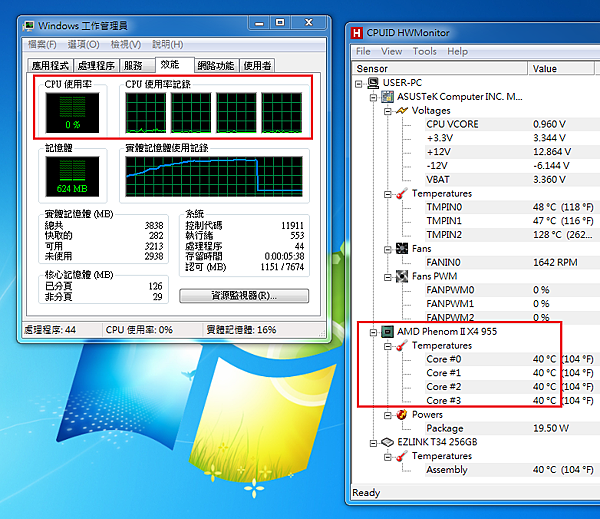
Task: Click the 資源監視器(R)... button
Action: pyautogui.click(x=244, y=296)
